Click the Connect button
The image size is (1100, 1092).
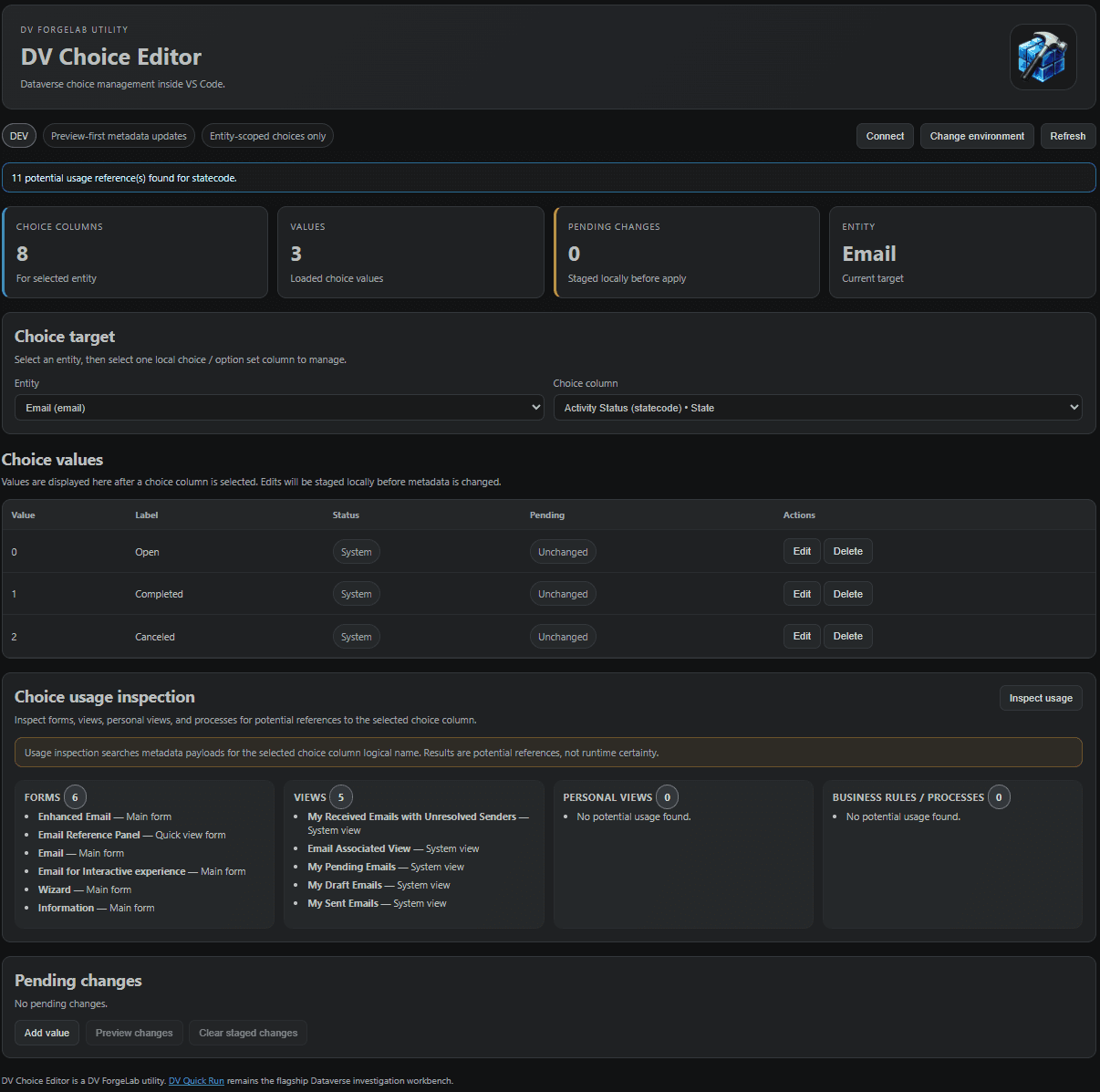(x=885, y=136)
